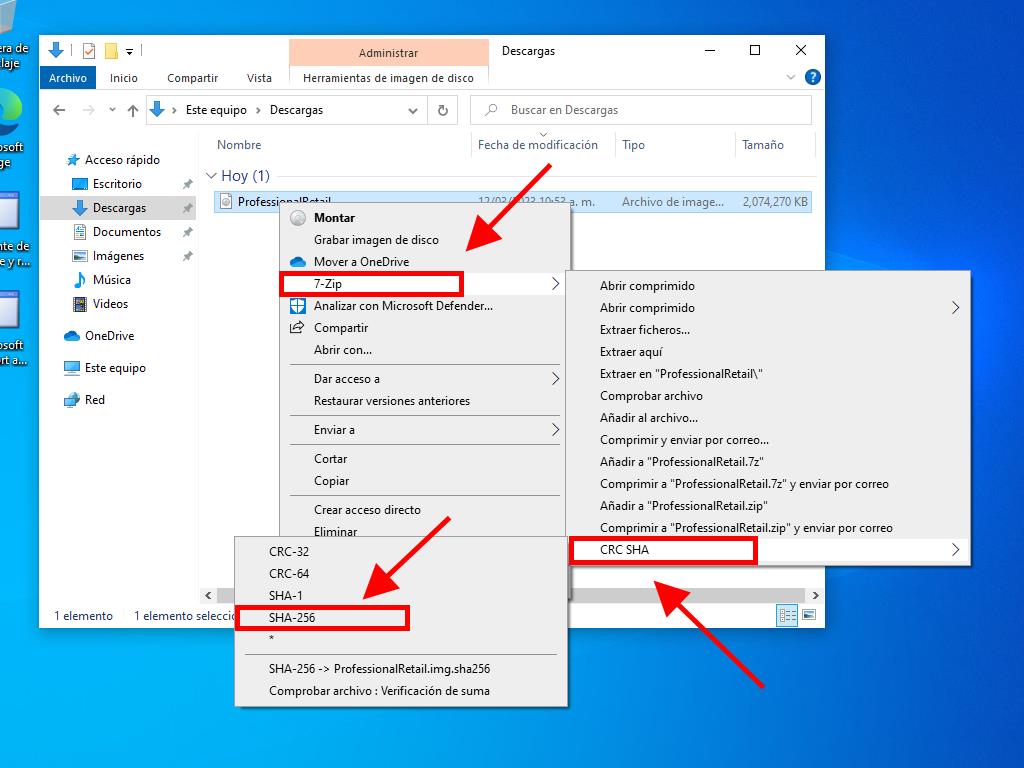Collapse the Hoy group chevron
This screenshot has width=1024, height=768.
click(x=211, y=176)
